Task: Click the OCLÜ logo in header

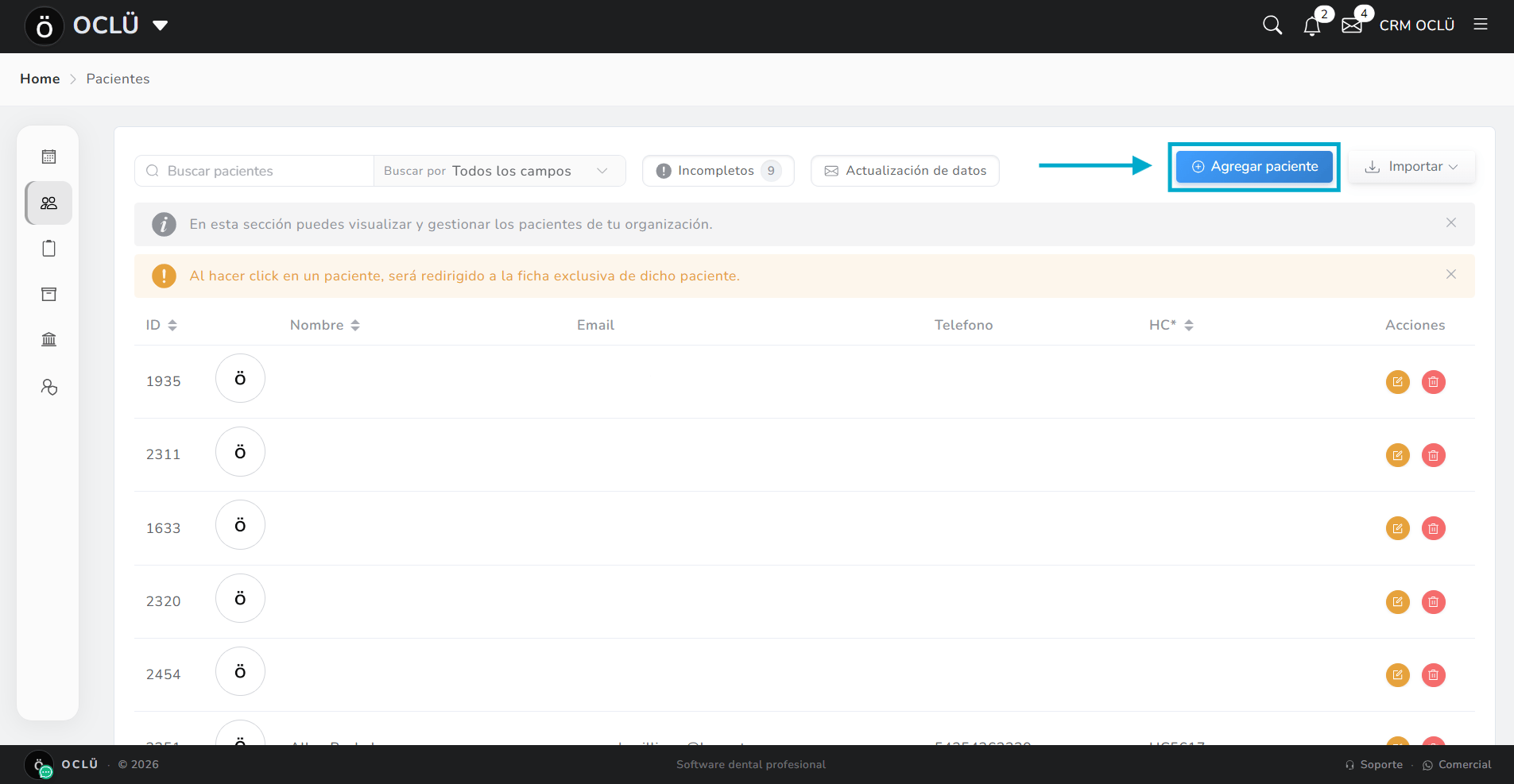Action: coord(45,26)
